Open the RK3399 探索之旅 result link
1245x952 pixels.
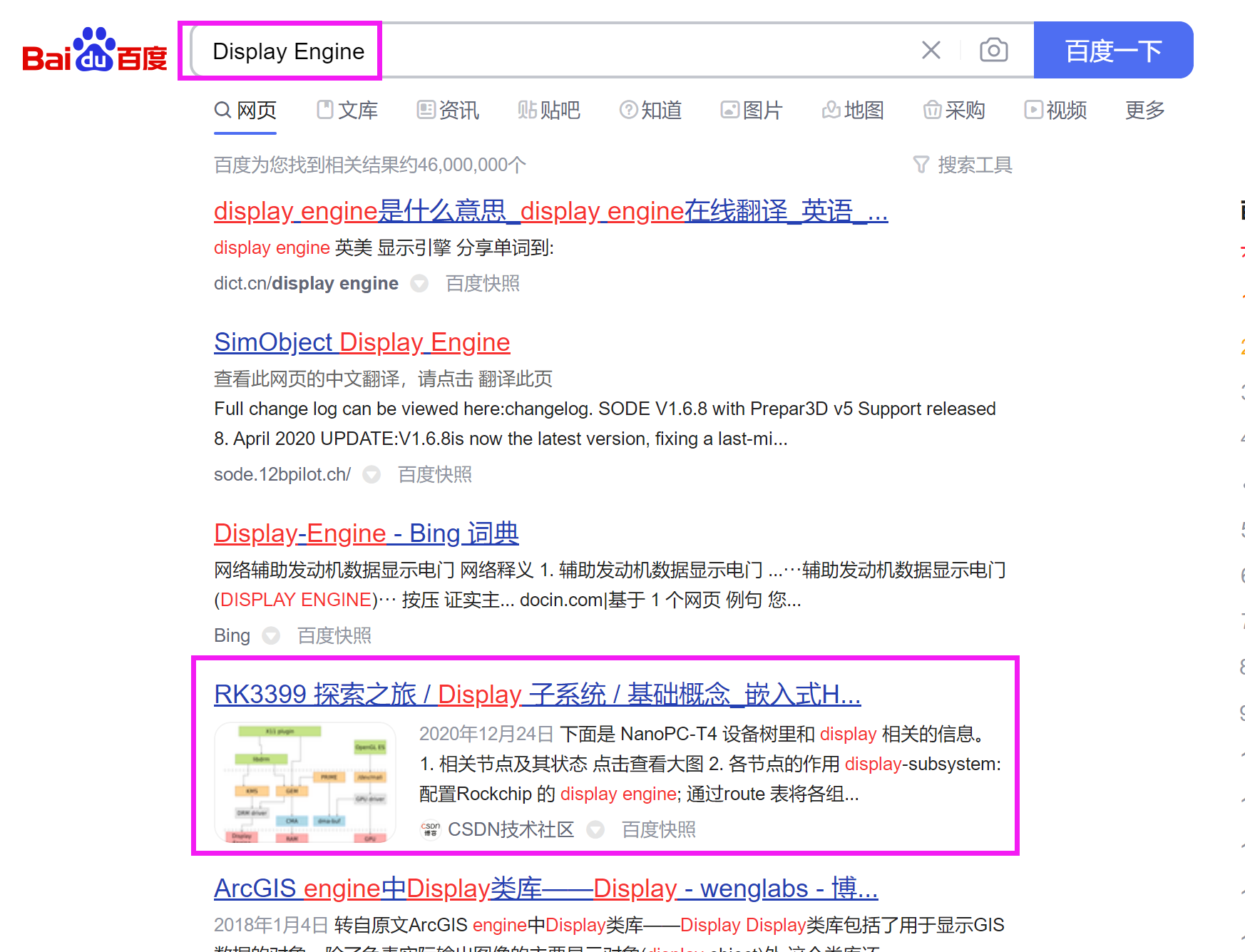(x=538, y=695)
